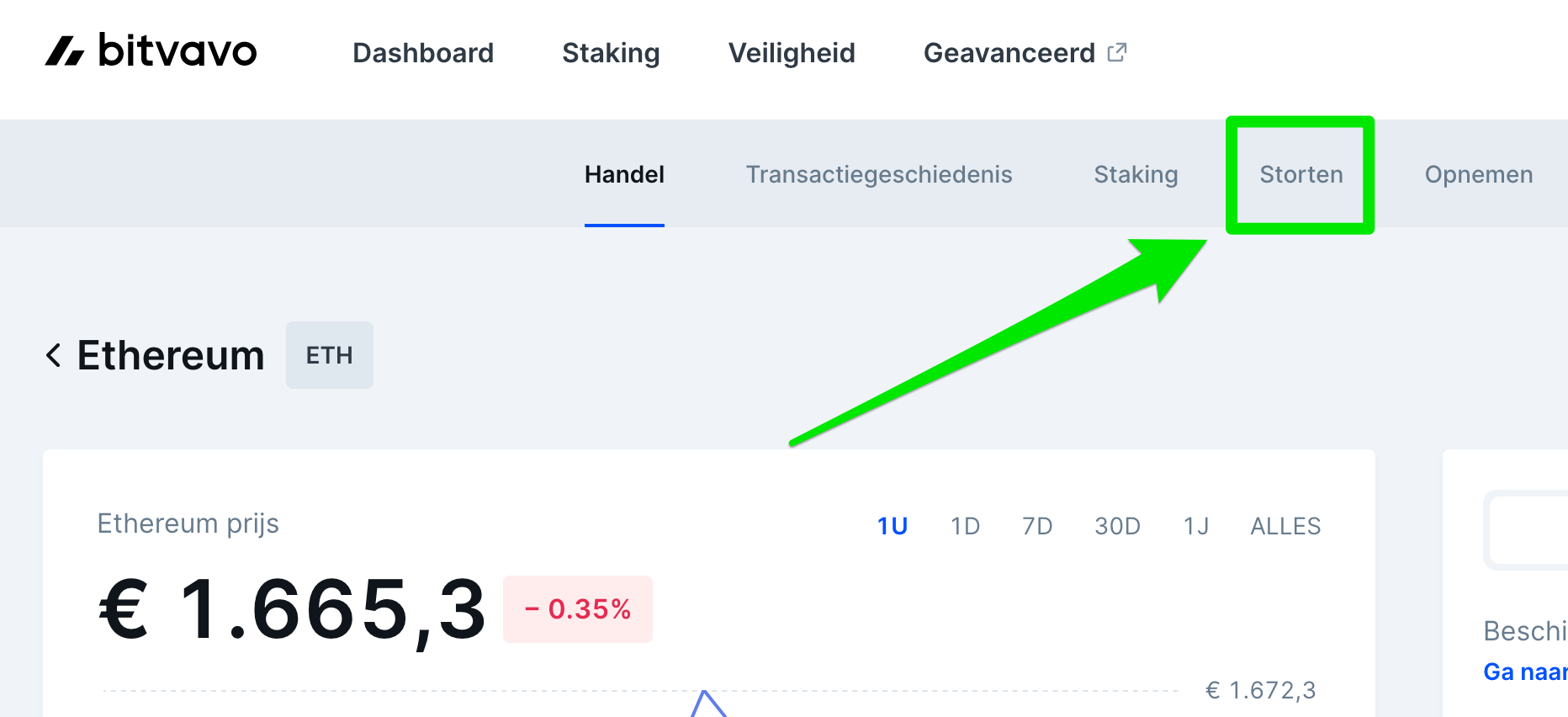1568x717 pixels.
Task: Show the 7D price range
Action: (1036, 525)
